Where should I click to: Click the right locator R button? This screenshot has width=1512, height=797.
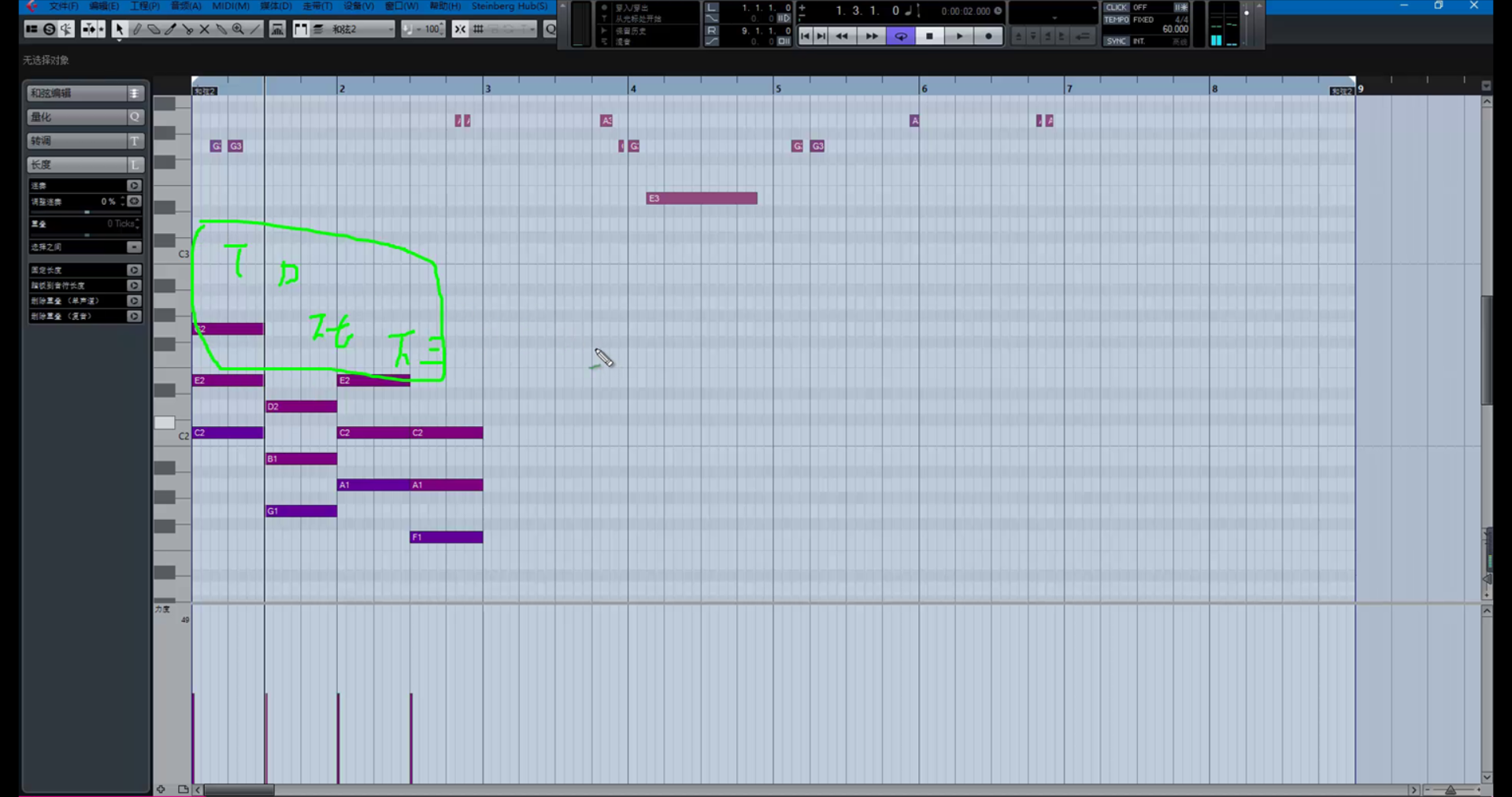coord(712,31)
